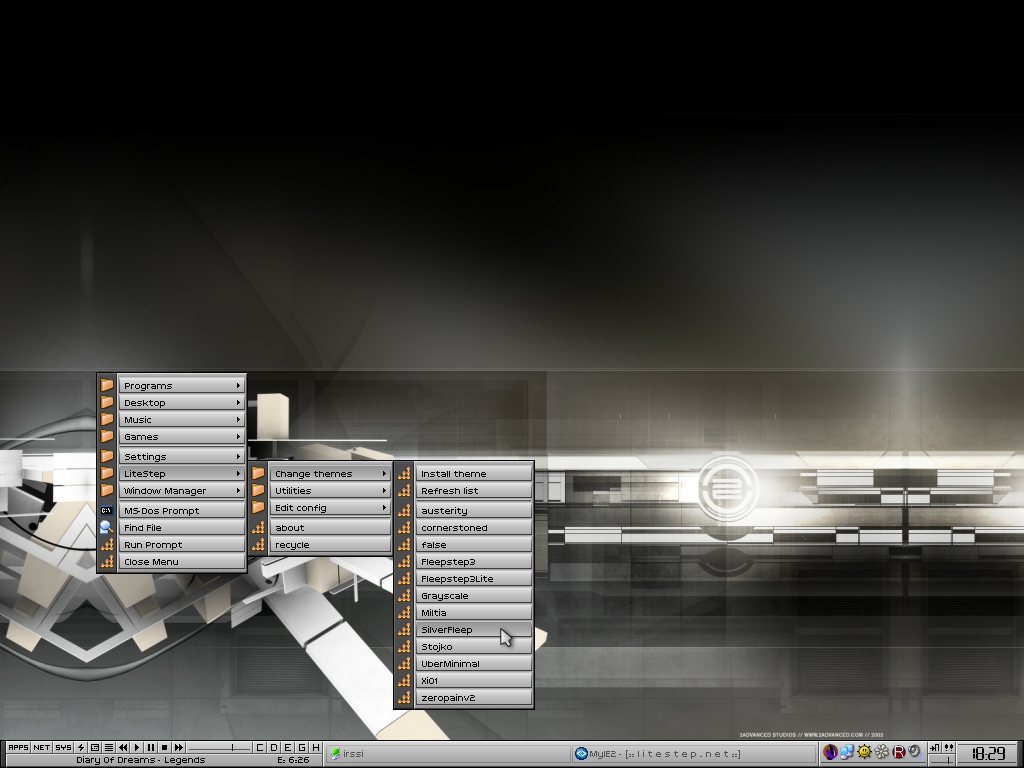The image size is (1024, 768).
Task: Open the APPS taskbar menu
Action: tap(18, 747)
